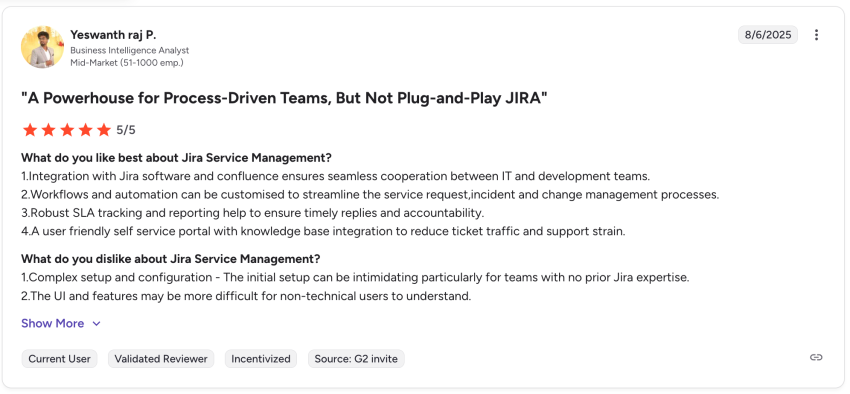Image resolution: width=850 pixels, height=394 pixels.
Task: Click the chevron next to Show More
Action: coord(96,324)
